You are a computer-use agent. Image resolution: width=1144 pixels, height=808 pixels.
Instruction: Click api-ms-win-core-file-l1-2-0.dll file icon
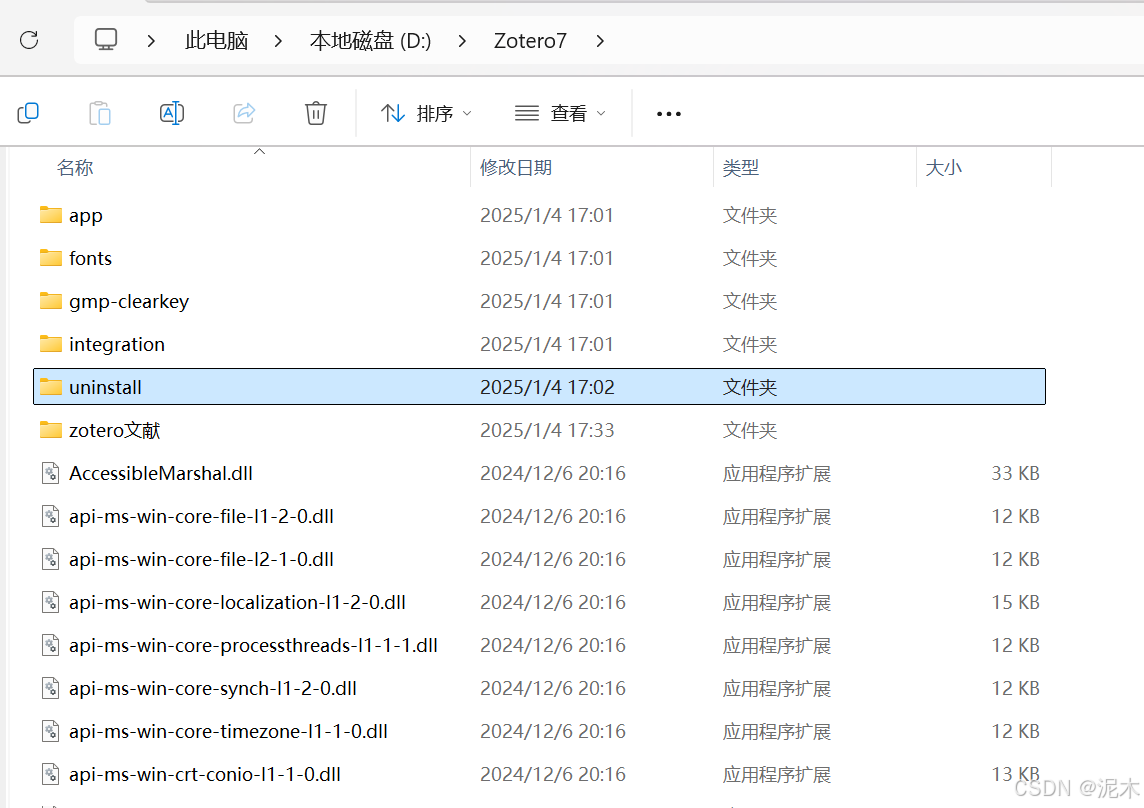pyautogui.click(x=50, y=516)
